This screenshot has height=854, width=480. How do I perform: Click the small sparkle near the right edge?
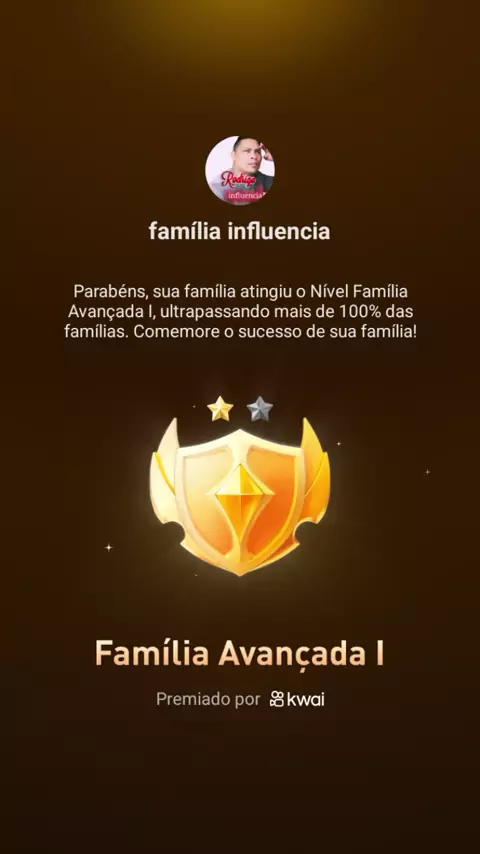428,472
